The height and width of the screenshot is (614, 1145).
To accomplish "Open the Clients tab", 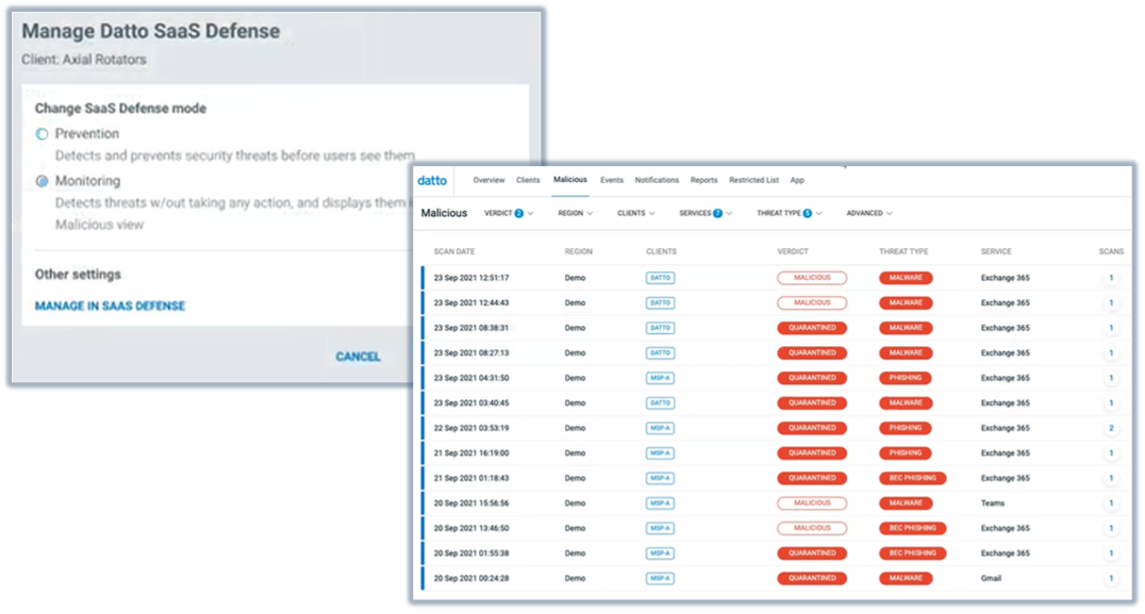I will (528, 180).
